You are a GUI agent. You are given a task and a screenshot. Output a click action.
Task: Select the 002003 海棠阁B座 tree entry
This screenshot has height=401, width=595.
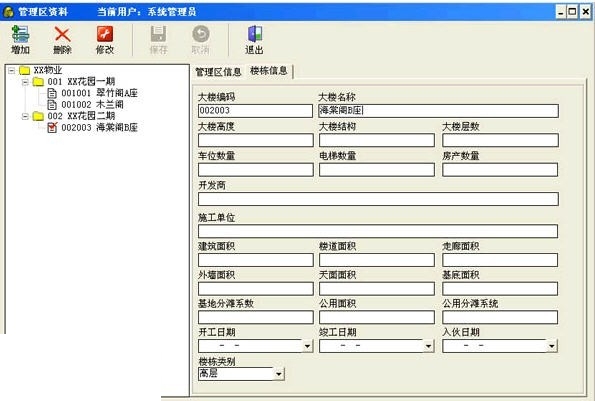pyautogui.click(x=99, y=127)
